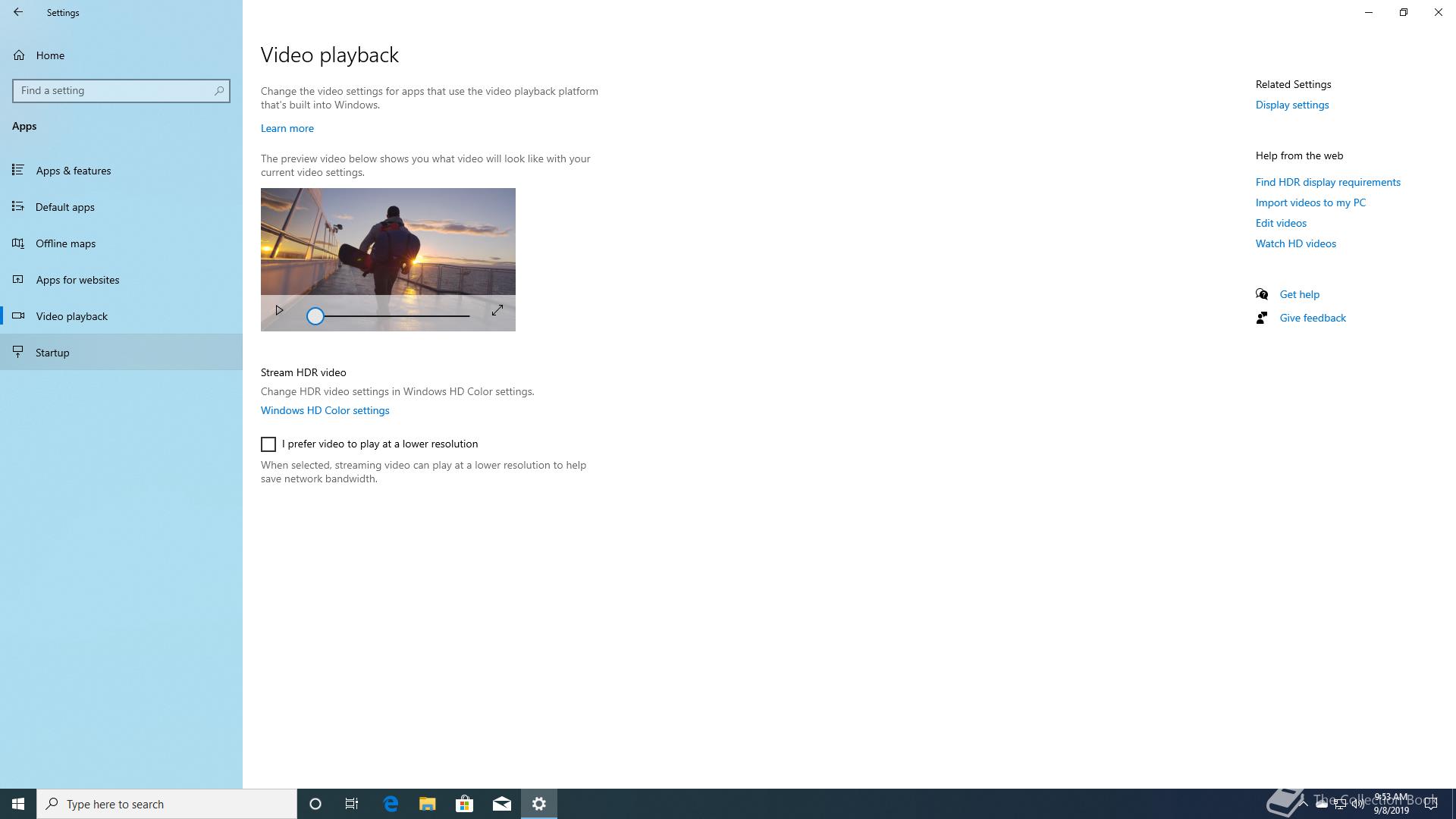The width and height of the screenshot is (1456, 819).
Task: Open Offline maps settings
Action: [x=66, y=243]
